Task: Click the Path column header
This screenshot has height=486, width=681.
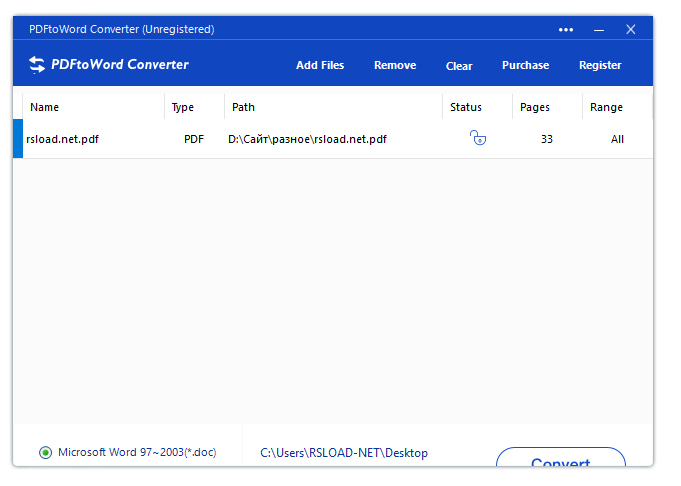Action: click(x=334, y=107)
